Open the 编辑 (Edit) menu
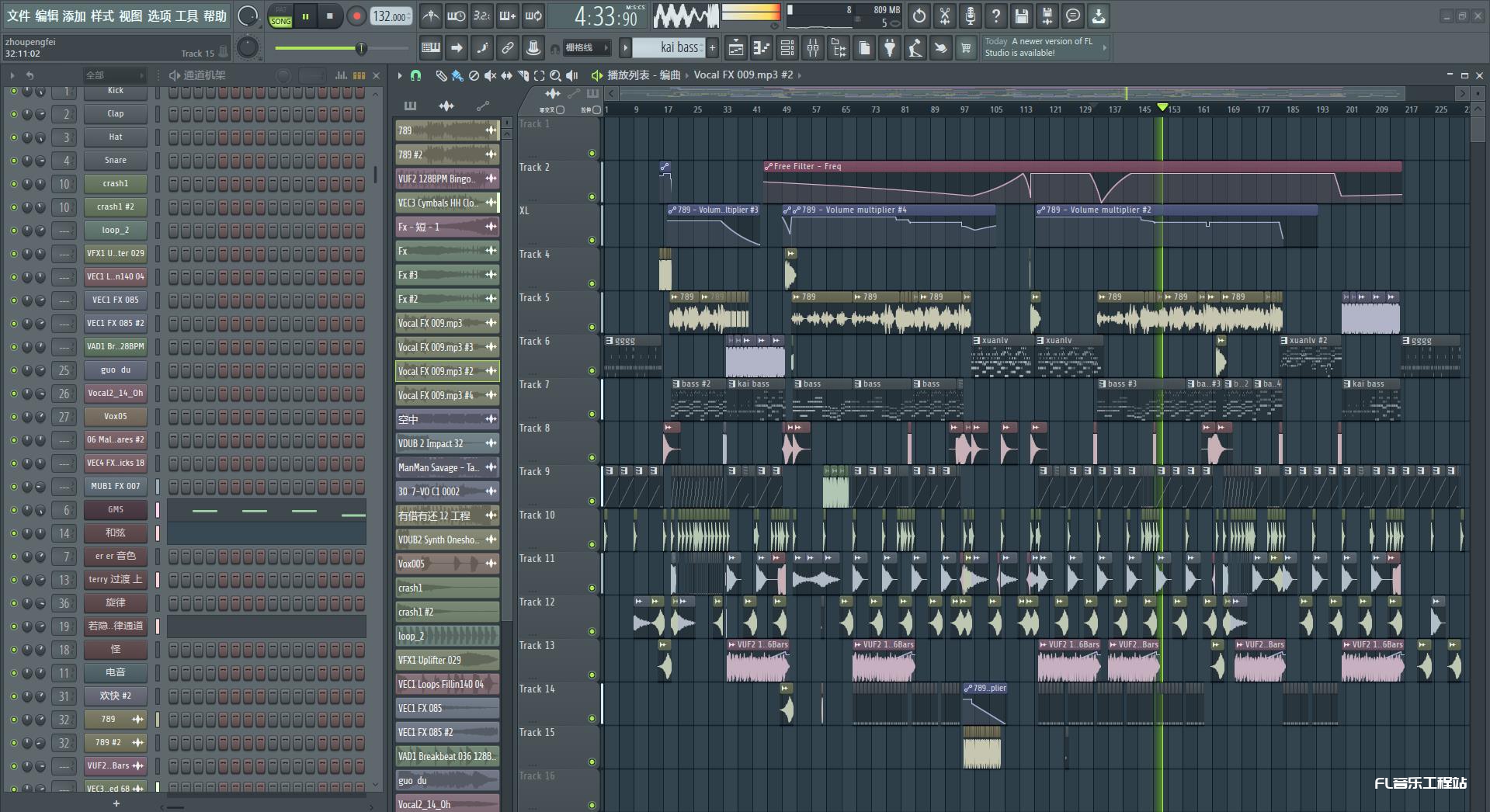The image size is (1490, 812). coord(47,16)
